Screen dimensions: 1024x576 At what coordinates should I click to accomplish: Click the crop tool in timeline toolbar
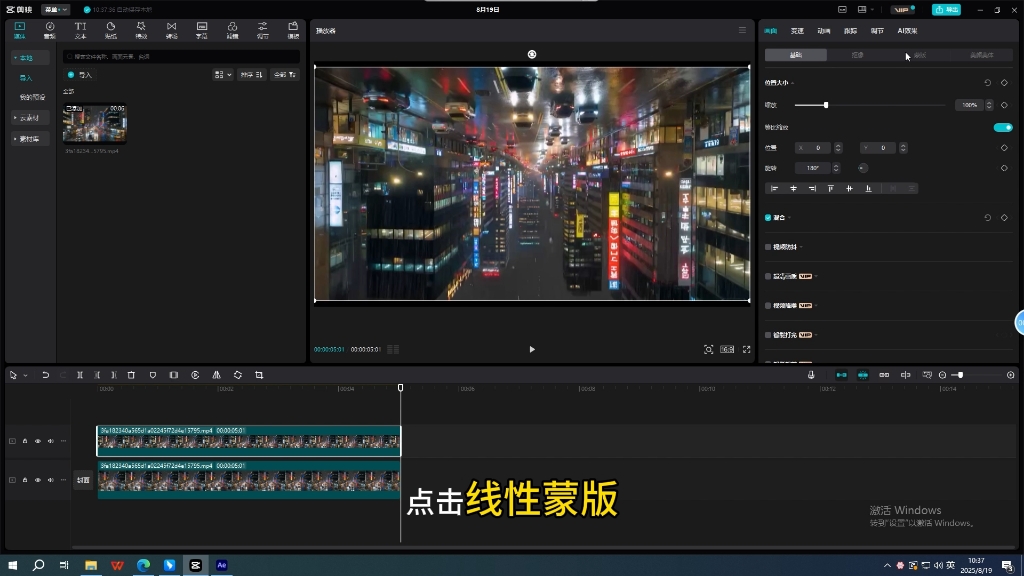[259, 375]
